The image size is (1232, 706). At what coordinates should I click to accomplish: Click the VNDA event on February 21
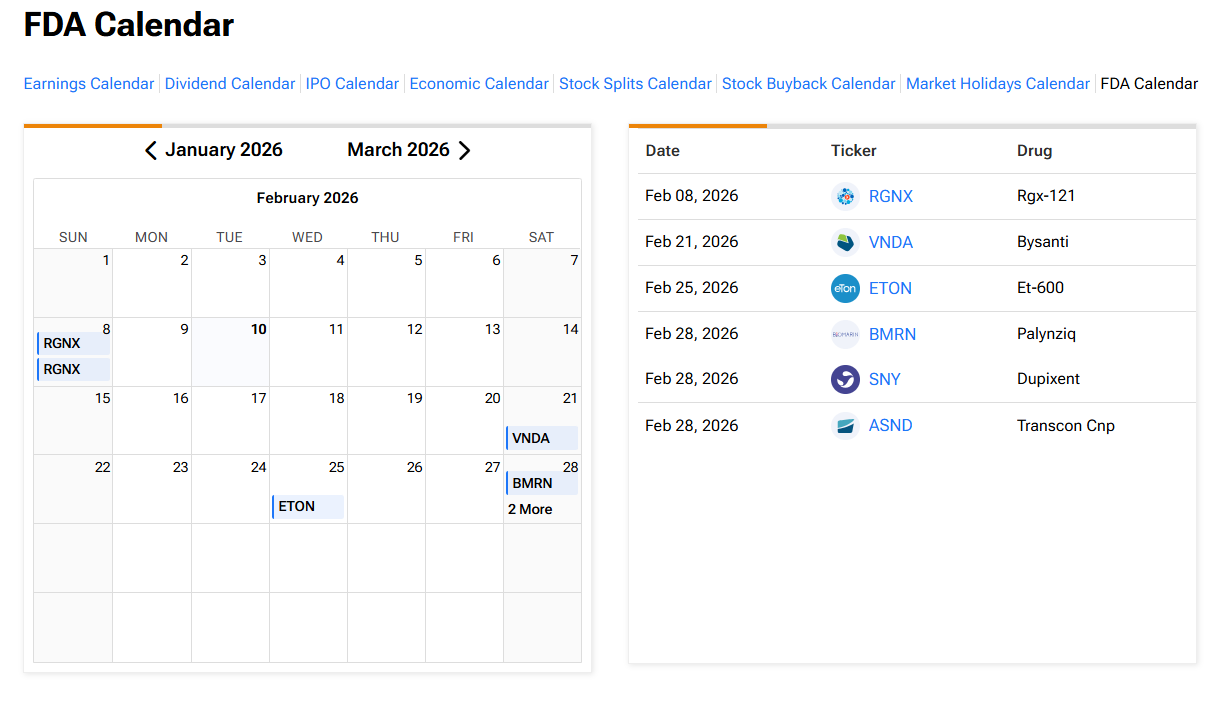click(x=542, y=438)
